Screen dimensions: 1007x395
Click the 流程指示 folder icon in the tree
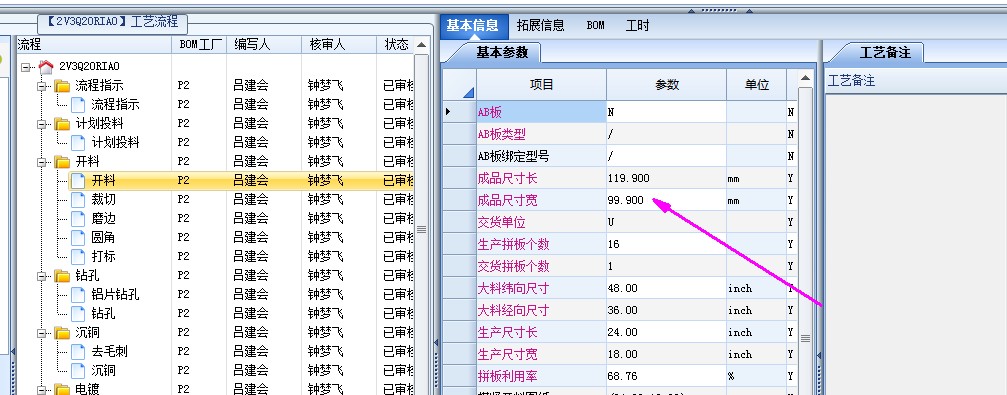(x=62, y=85)
